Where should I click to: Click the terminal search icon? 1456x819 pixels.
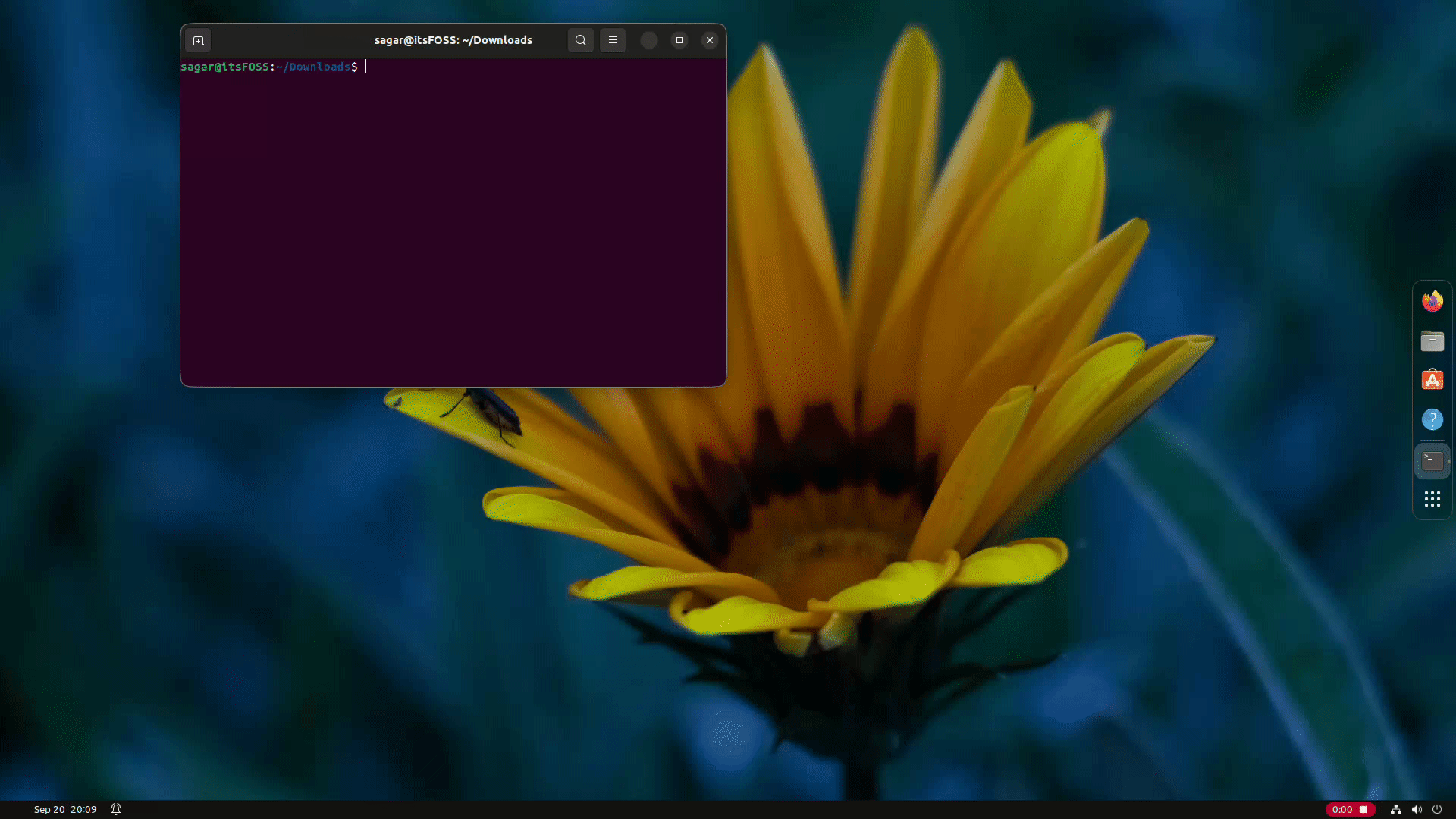[580, 40]
